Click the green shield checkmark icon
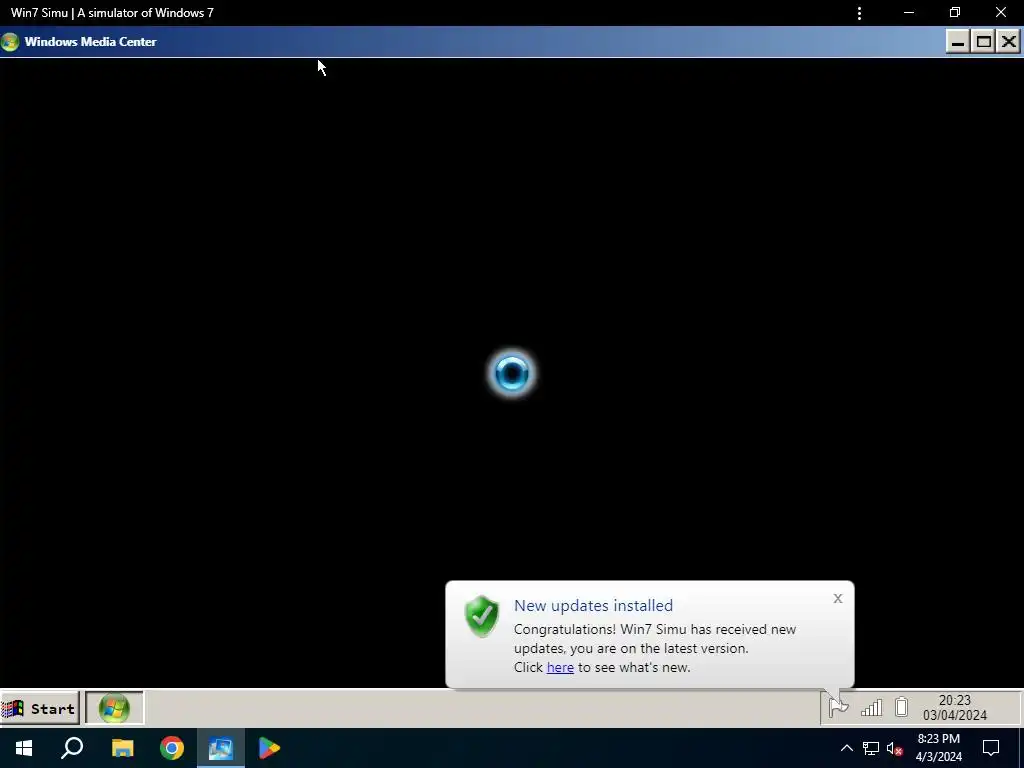 click(x=482, y=616)
